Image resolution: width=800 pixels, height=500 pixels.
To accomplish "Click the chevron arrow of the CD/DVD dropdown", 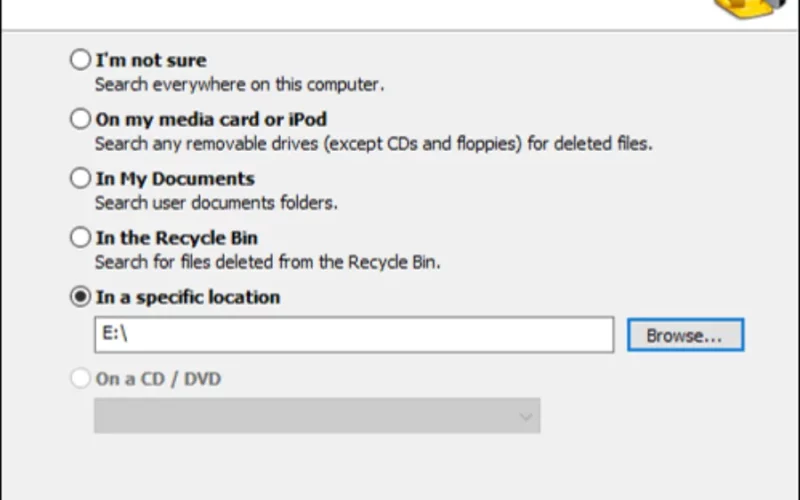I will point(526,417).
